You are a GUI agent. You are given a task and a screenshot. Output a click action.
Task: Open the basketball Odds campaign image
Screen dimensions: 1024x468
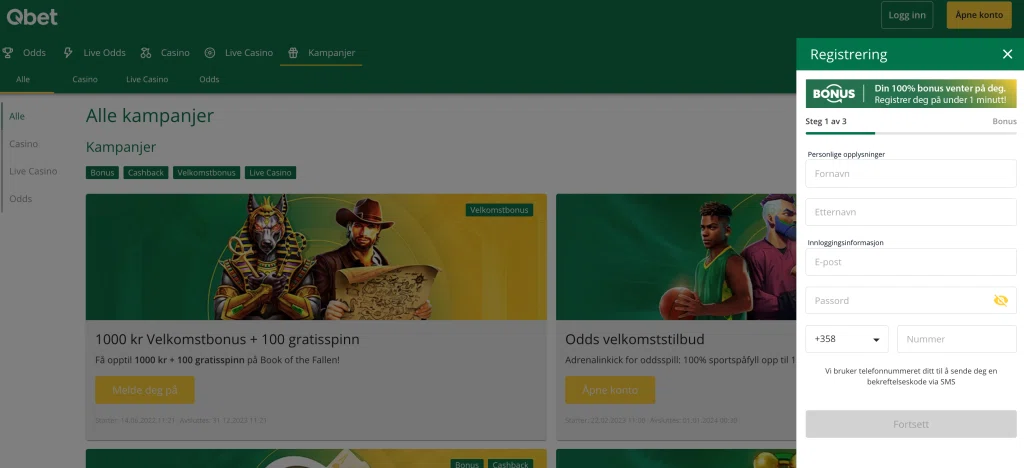pyautogui.click(x=676, y=257)
